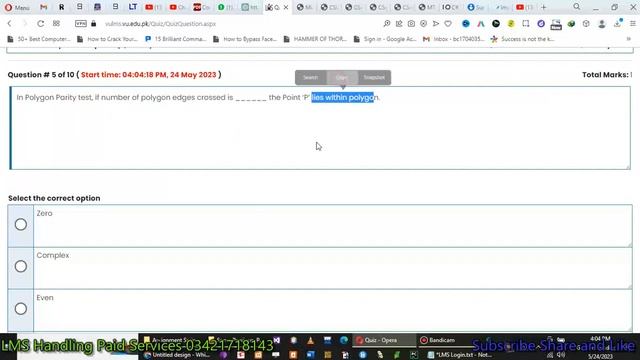Select the 'Even' radio option
This screenshot has height=360, width=640.
click(21, 309)
